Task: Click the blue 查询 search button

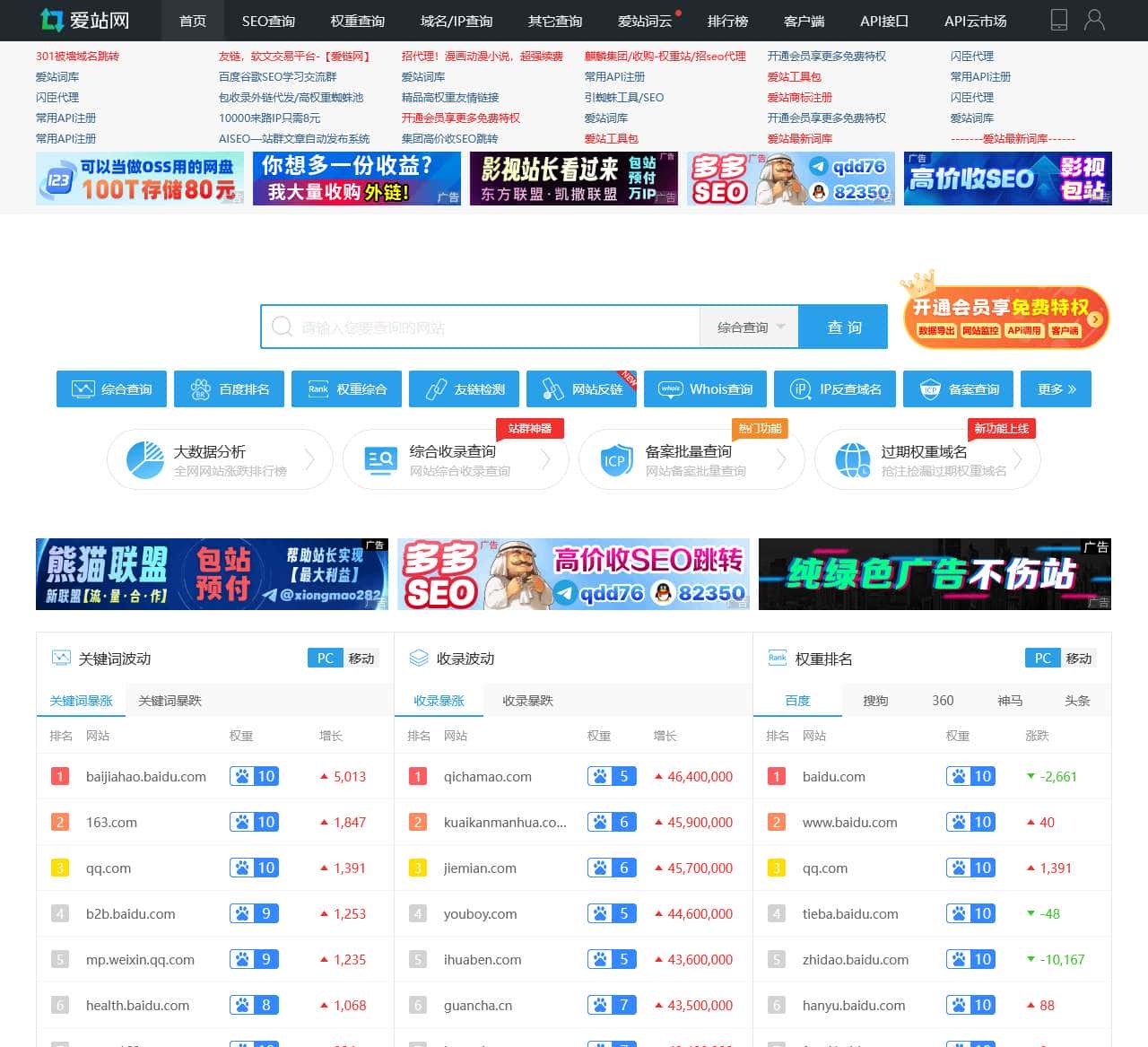Action: click(x=843, y=327)
